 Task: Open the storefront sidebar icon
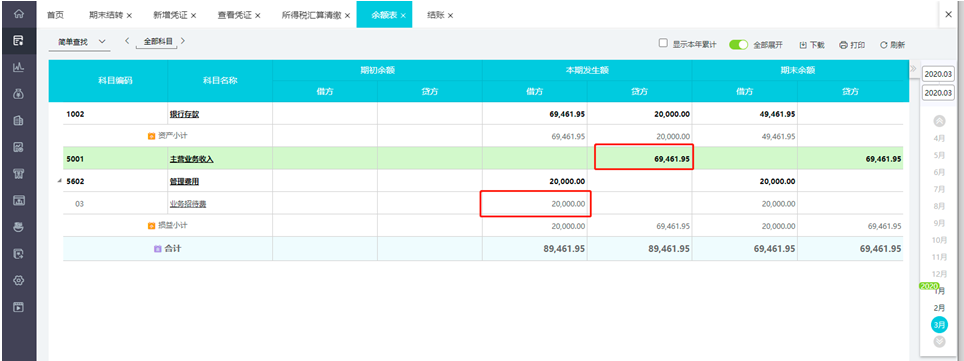click(18, 173)
